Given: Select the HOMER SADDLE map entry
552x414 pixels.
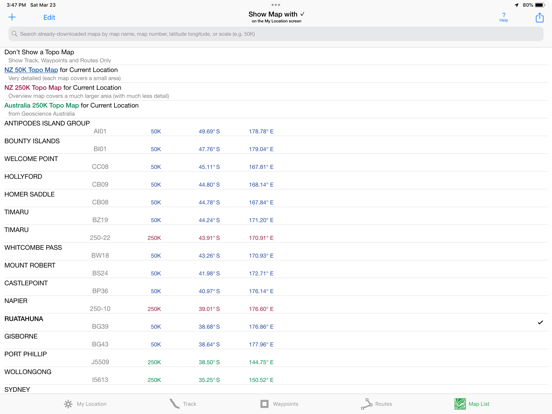Looking at the screenshot, I should (x=276, y=198).
